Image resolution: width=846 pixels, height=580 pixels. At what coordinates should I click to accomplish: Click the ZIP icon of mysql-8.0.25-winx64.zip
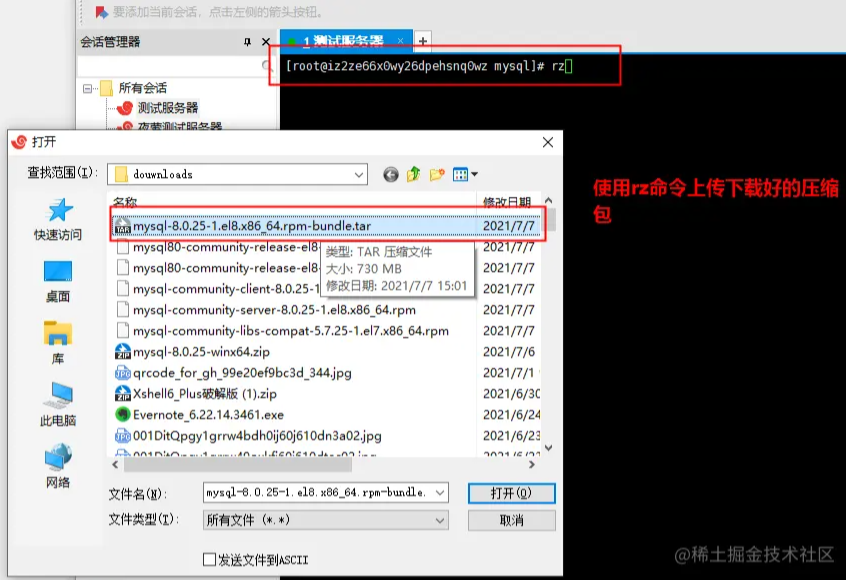pos(123,352)
